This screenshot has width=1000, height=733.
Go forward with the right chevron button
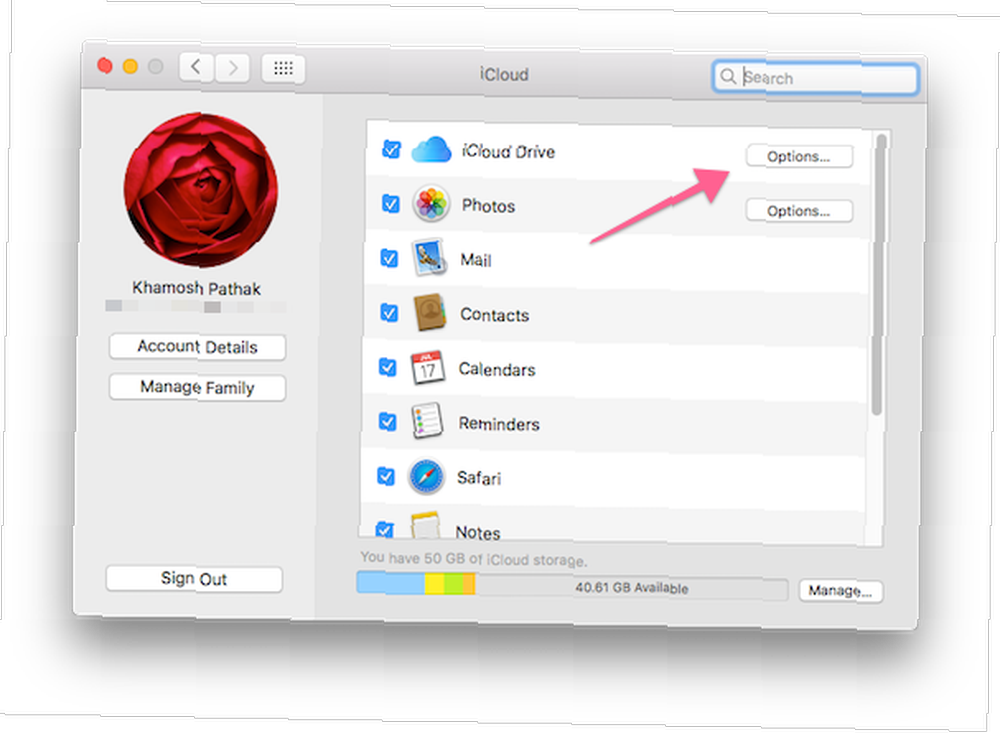click(x=232, y=67)
